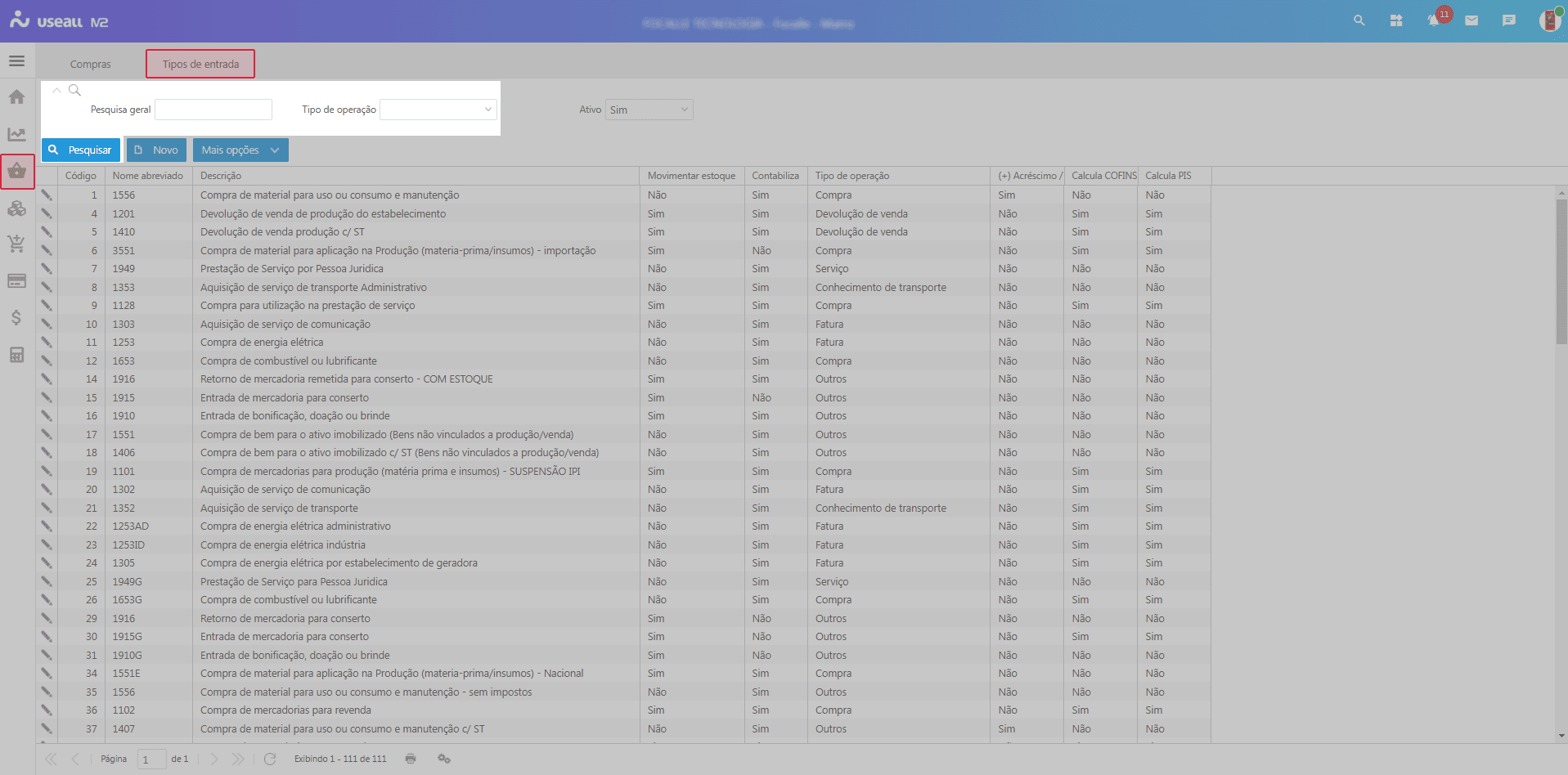Image resolution: width=1568 pixels, height=775 pixels.
Task: Switch to the Compras tab
Action: tap(90, 64)
